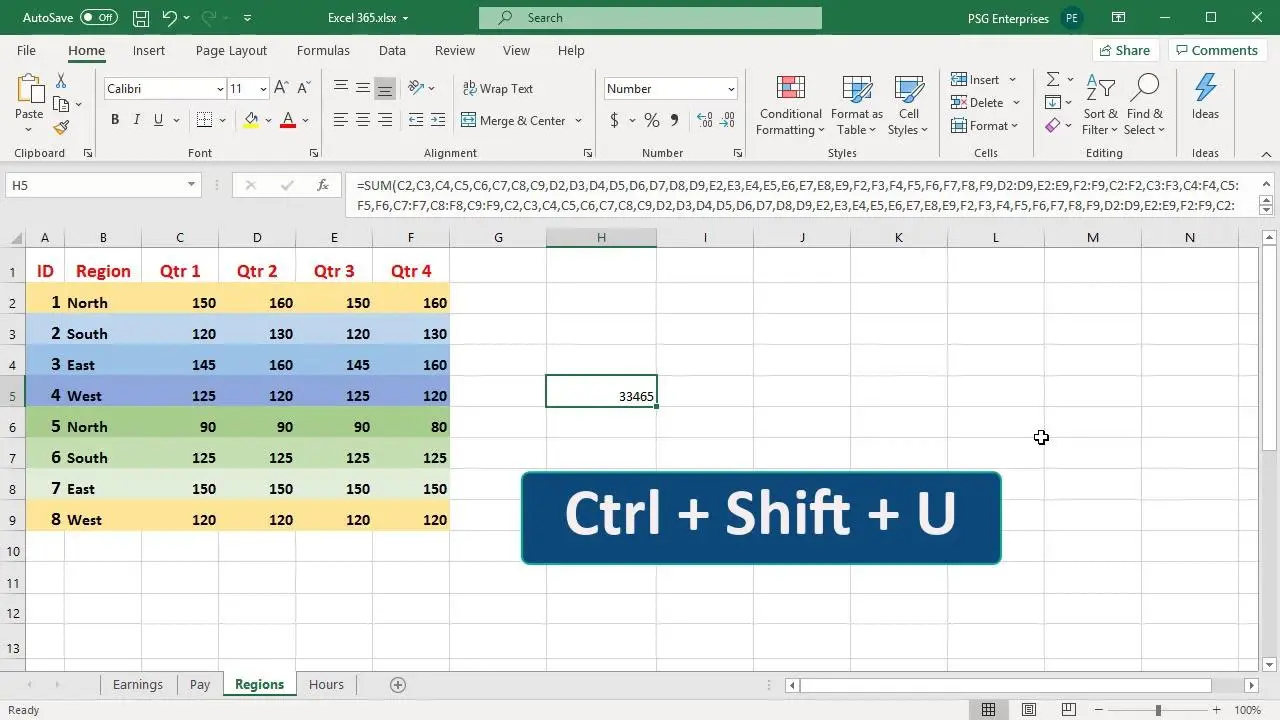Toggle Top Align vertical alignment

coord(341,88)
